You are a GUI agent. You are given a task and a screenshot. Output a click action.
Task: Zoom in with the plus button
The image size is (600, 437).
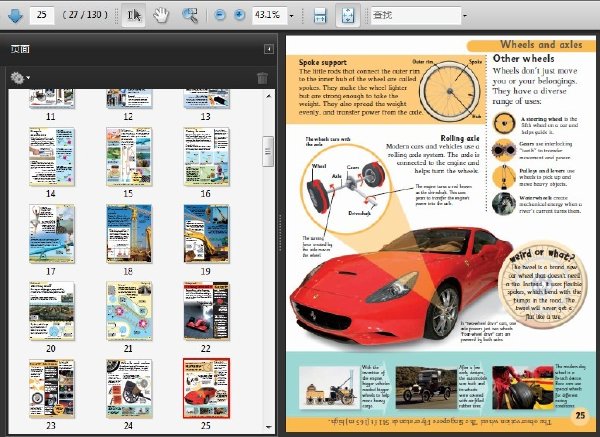(240, 15)
